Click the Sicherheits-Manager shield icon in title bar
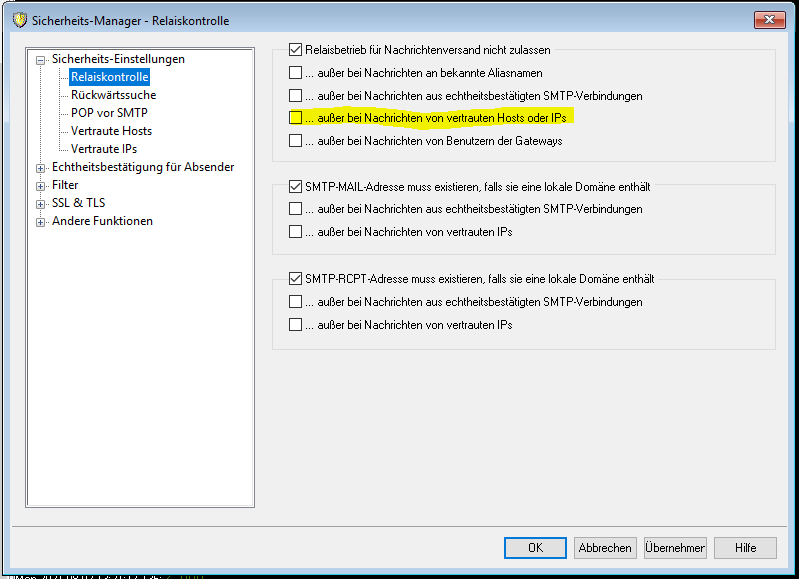The width and height of the screenshot is (799, 579). point(18,20)
